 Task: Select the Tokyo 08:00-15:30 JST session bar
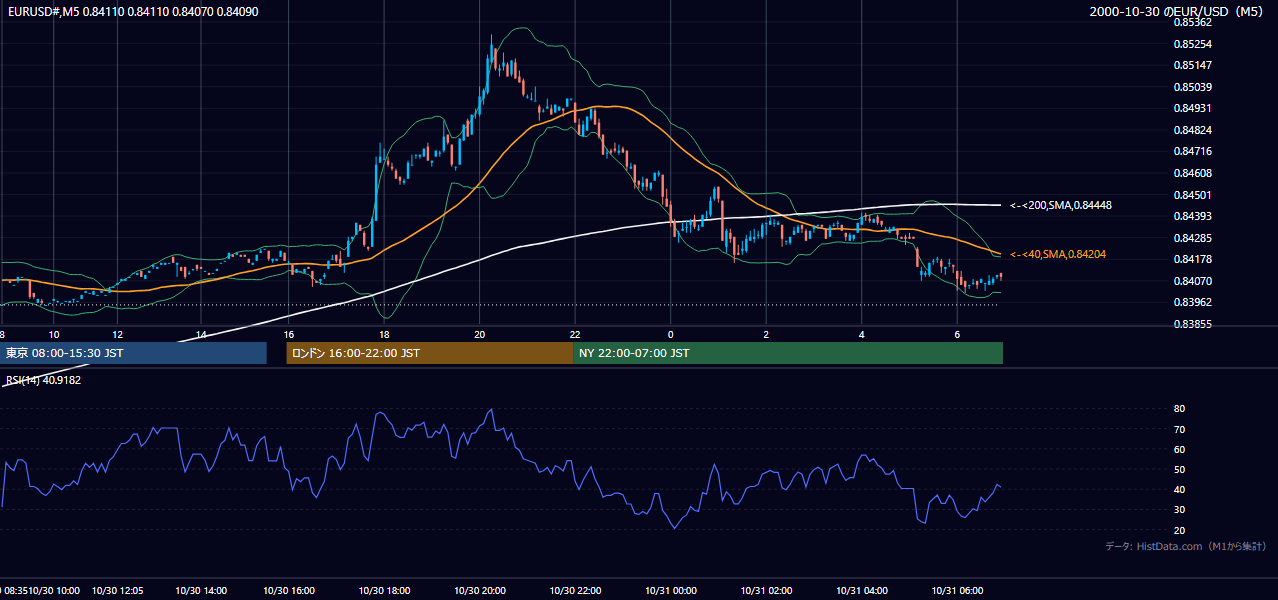pyautogui.click(x=134, y=353)
